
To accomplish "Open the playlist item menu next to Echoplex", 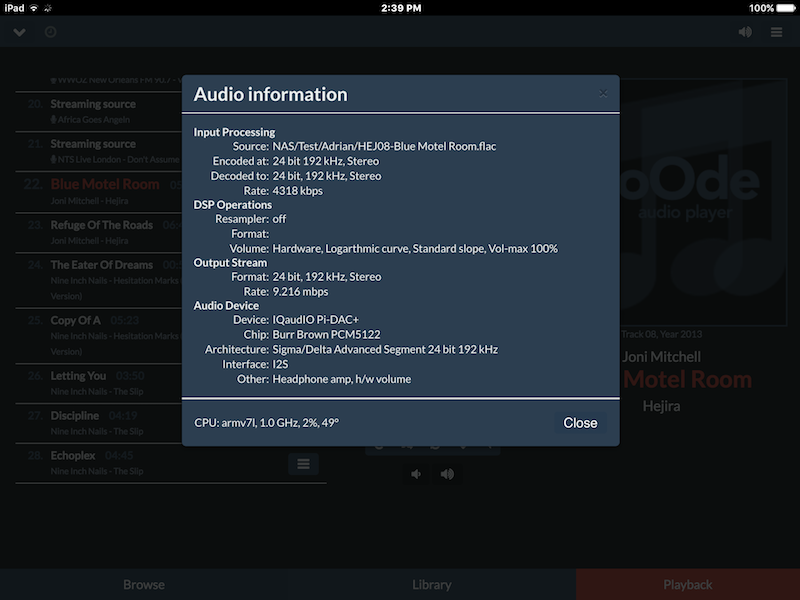I will click(x=304, y=464).
